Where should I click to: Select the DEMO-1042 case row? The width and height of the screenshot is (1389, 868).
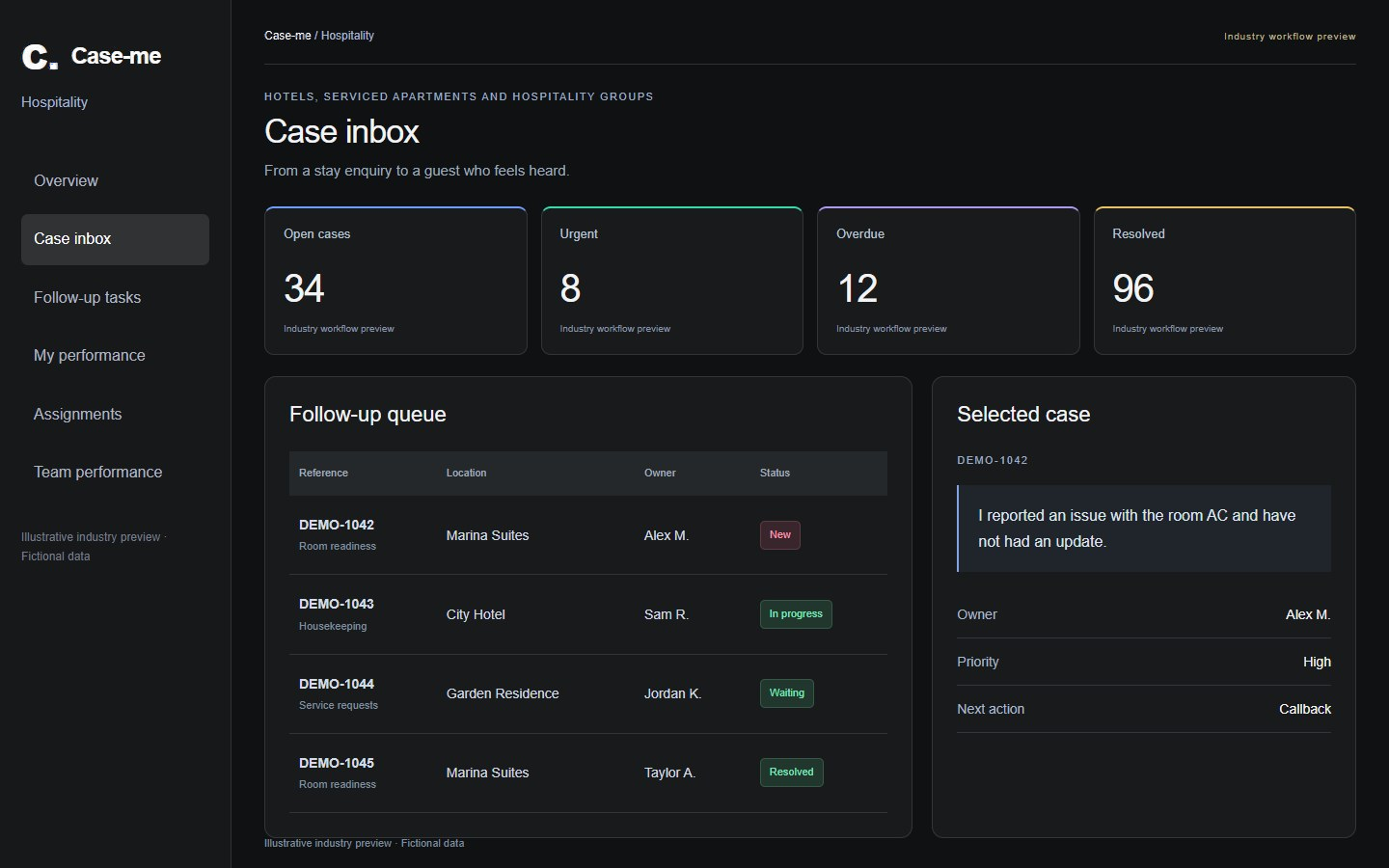pyautogui.click(x=588, y=535)
